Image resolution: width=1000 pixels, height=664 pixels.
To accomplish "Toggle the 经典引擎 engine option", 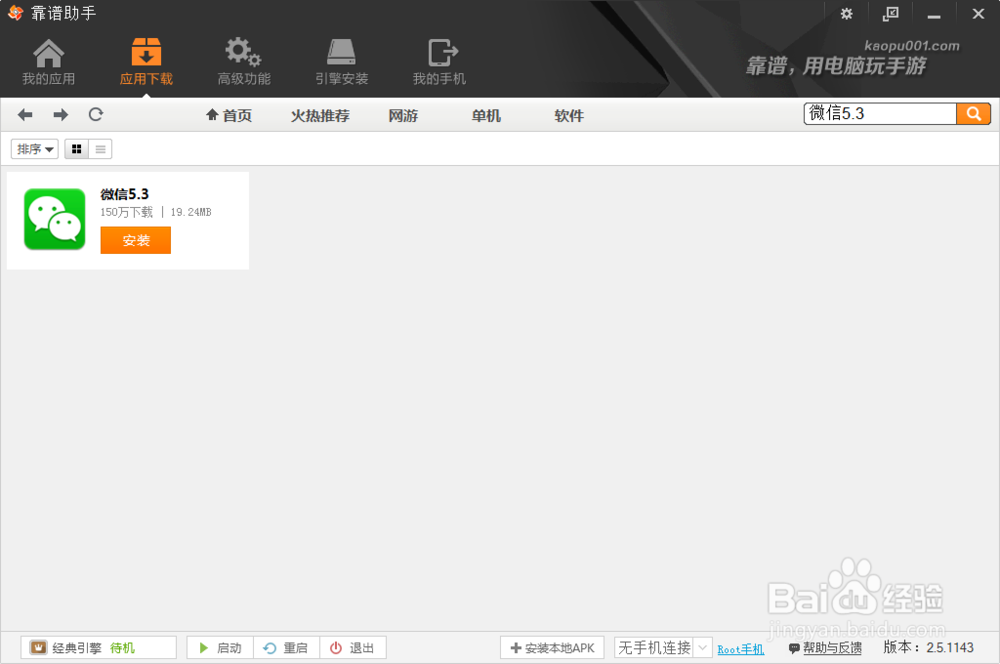I will (98, 647).
